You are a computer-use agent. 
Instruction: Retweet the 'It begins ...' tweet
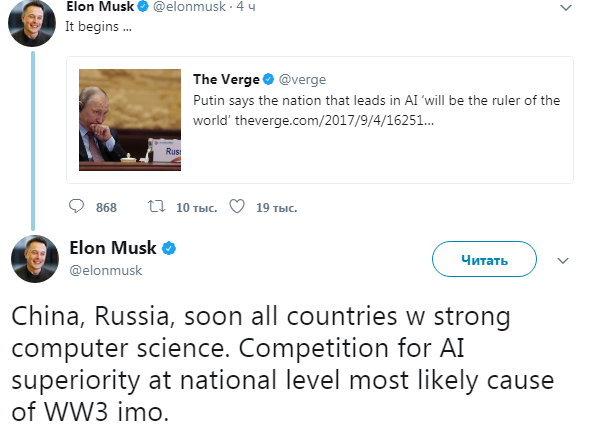pyautogui.click(x=155, y=207)
